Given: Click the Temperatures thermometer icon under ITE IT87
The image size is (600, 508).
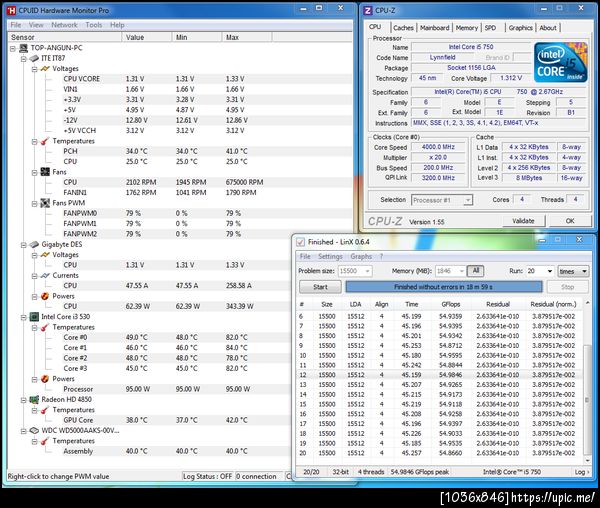Looking at the screenshot, I should tap(45, 141).
